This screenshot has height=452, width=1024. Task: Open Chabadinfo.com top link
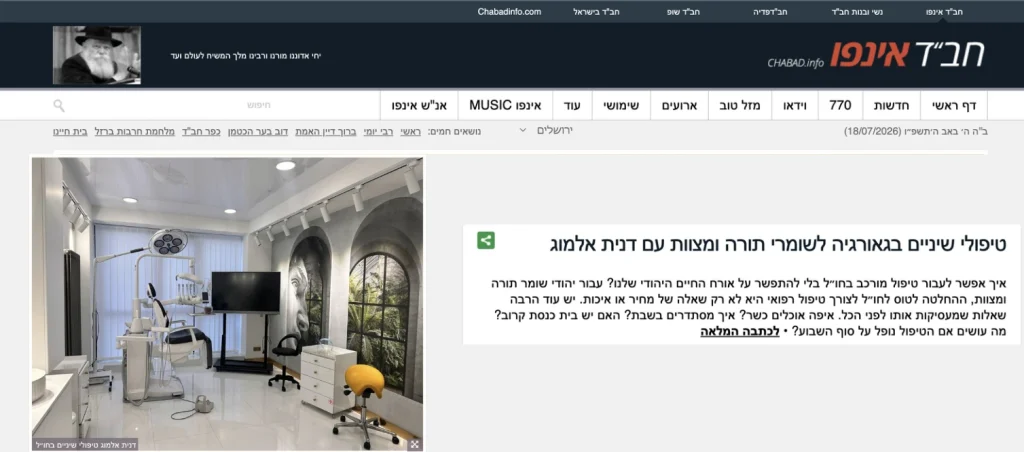(x=509, y=12)
